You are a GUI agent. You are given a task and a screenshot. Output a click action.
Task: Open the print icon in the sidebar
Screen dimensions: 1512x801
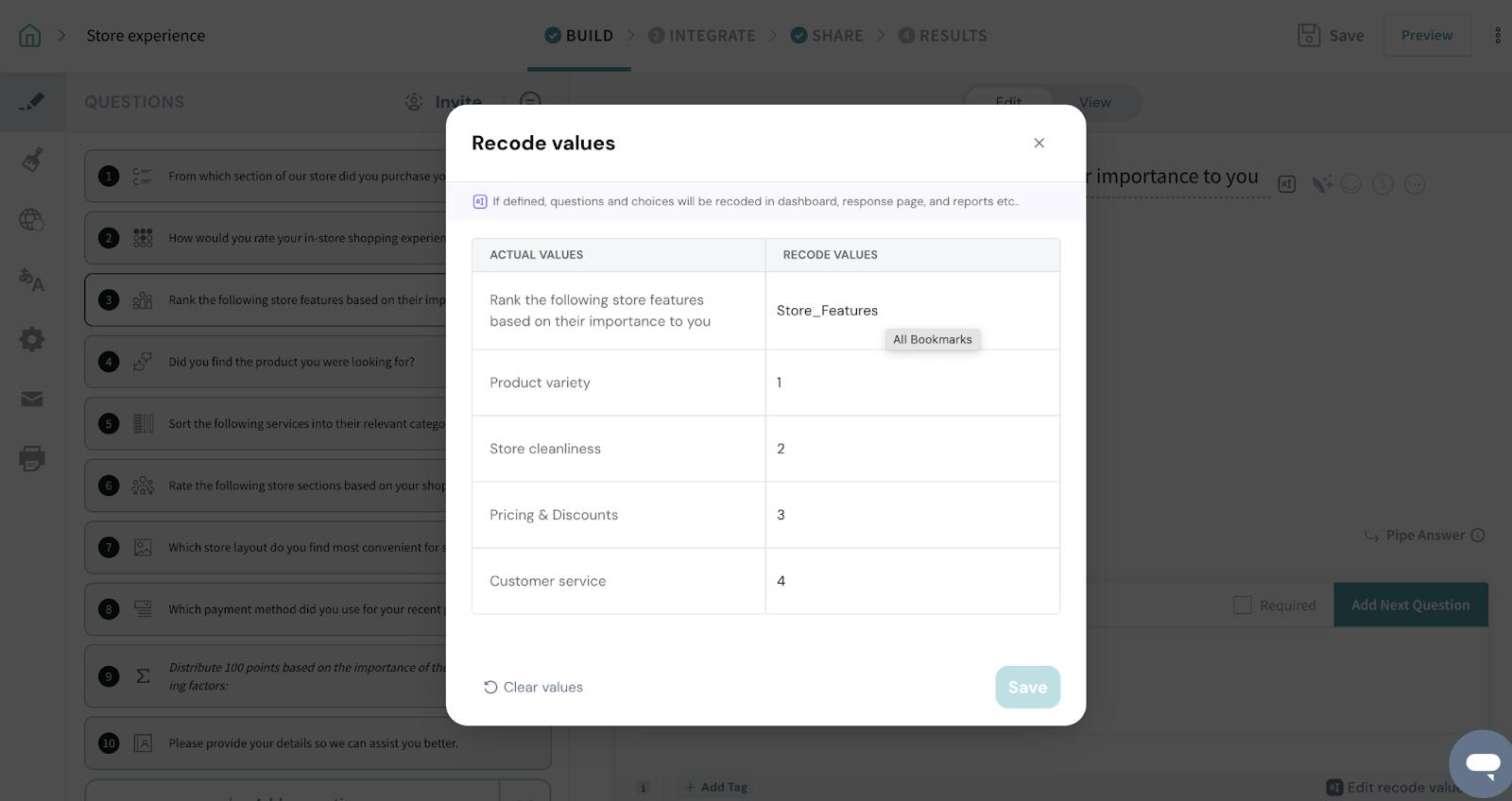point(32,459)
